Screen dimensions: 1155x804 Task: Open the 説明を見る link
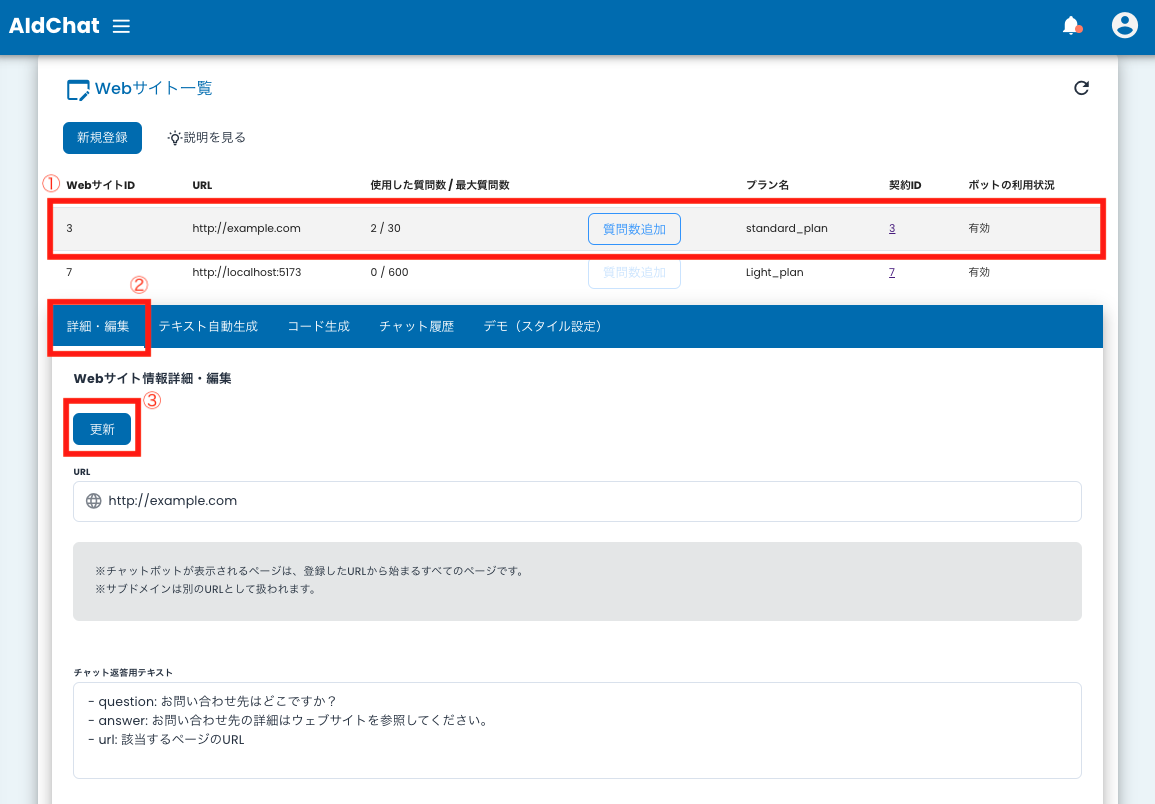coord(213,137)
